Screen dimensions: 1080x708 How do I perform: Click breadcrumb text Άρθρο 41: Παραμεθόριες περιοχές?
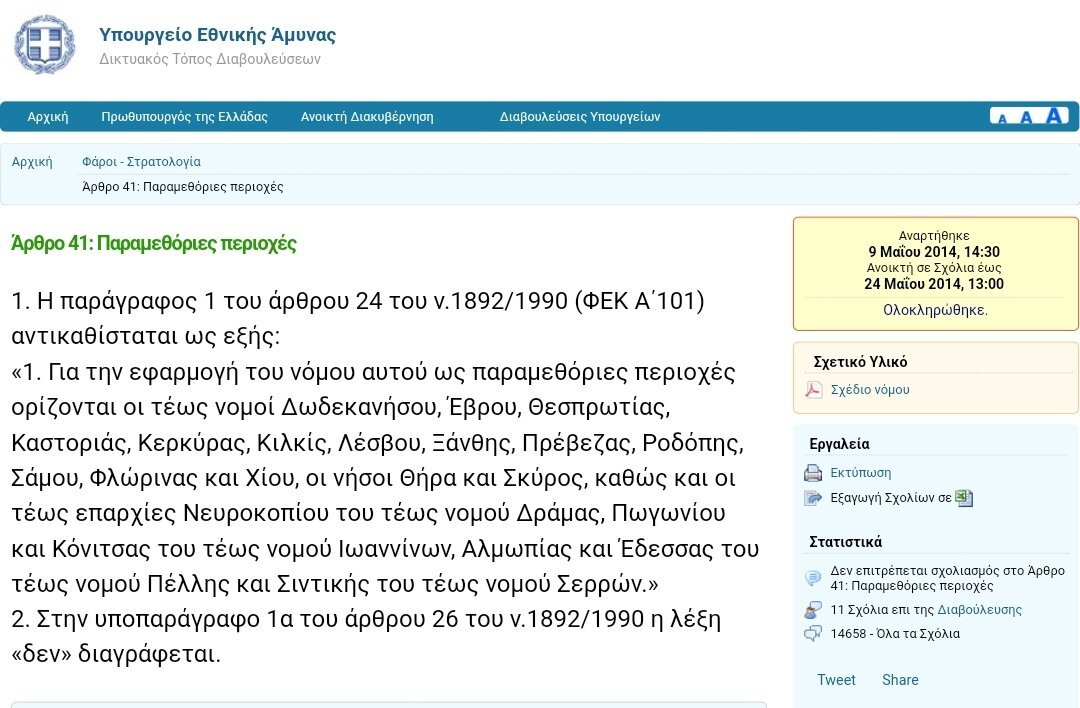[x=183, y=187]
